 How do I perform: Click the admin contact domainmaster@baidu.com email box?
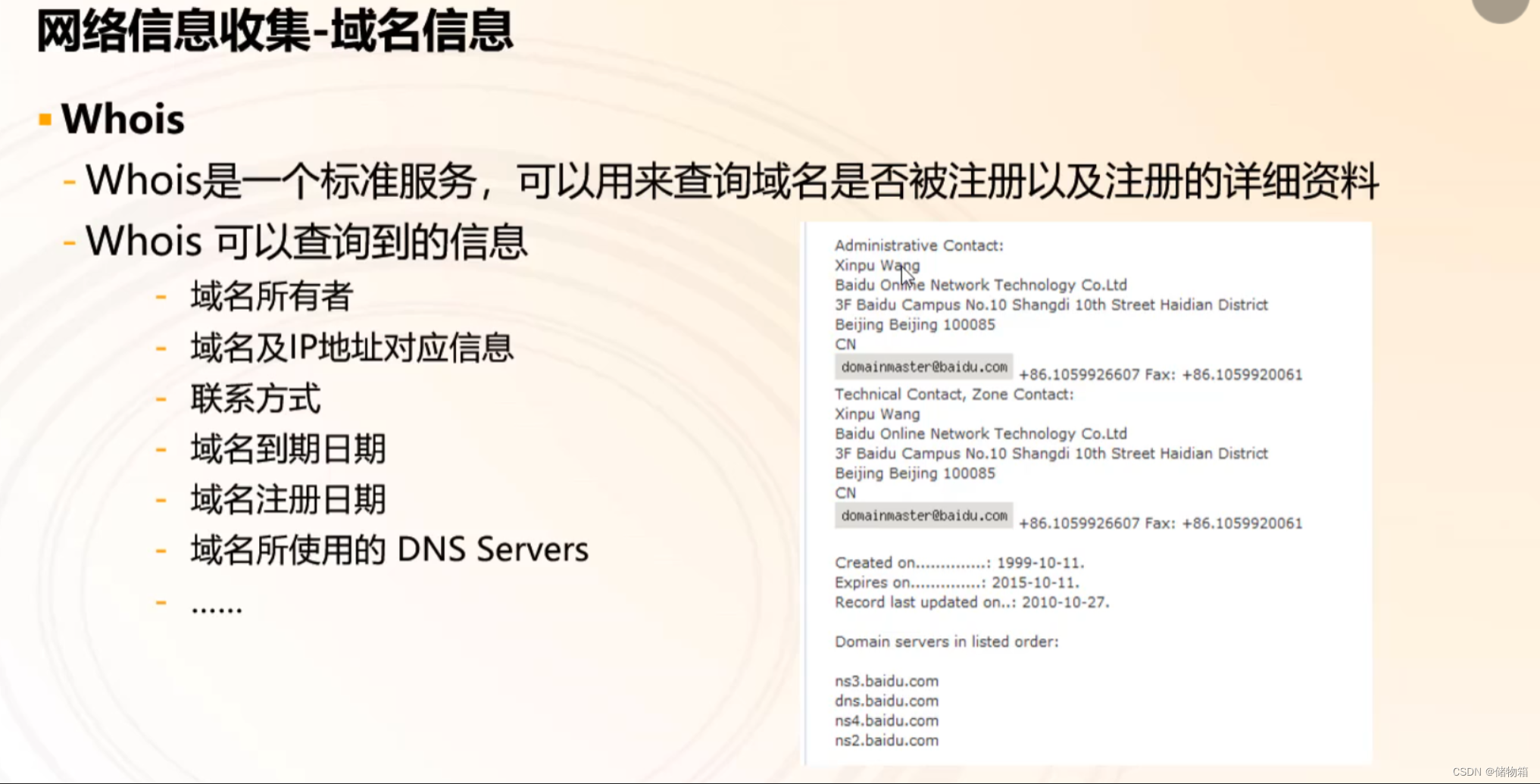(x=924, y=367)
